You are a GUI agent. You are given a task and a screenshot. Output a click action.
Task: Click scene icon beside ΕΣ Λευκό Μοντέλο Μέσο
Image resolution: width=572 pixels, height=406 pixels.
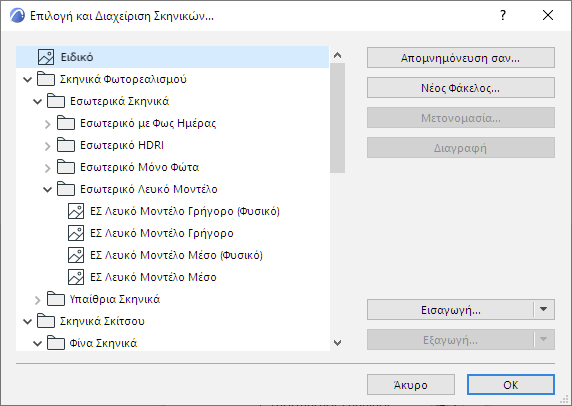pyautogui.click(x=76, y=277)
